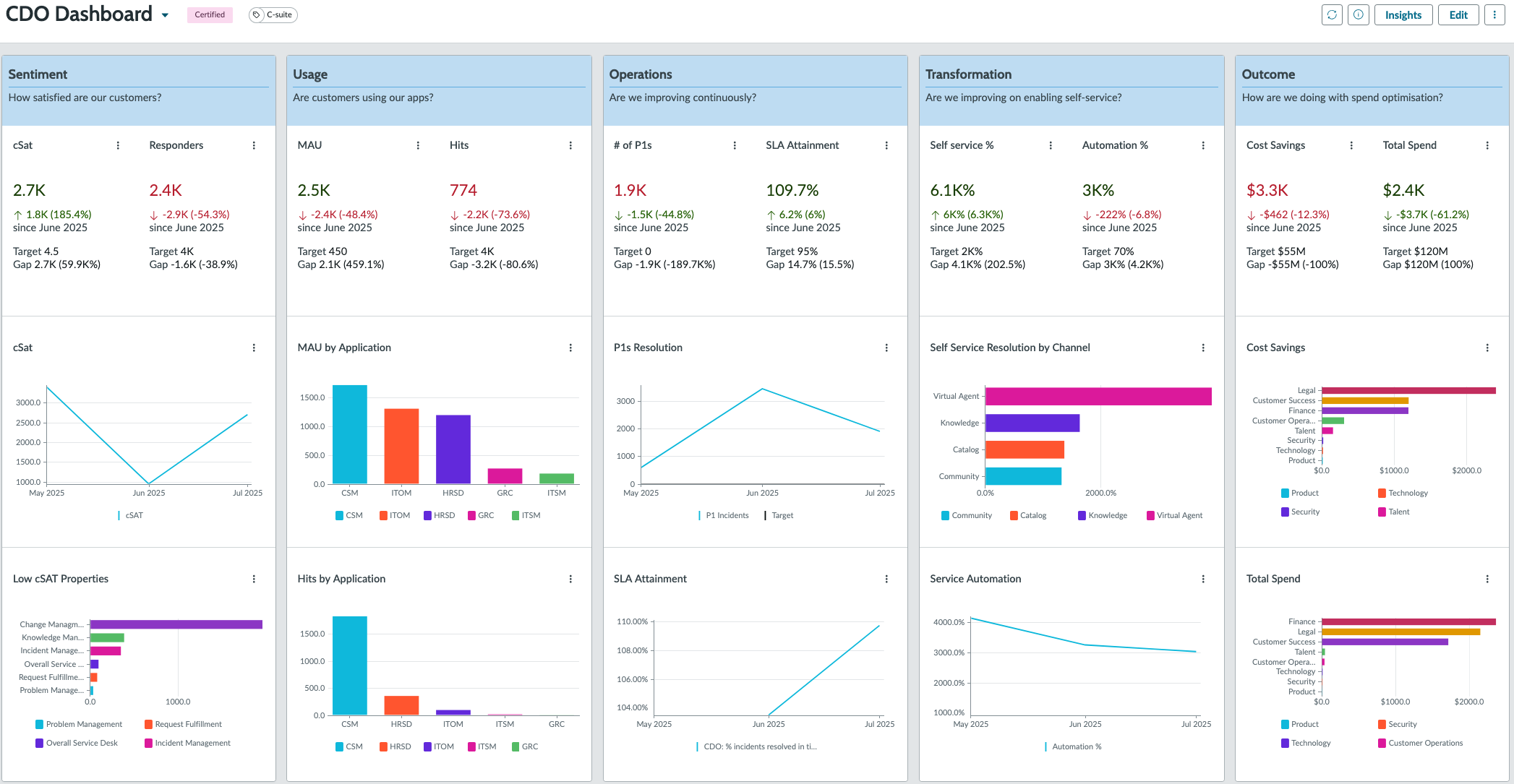Open the P1s Resolution chart options menu
This screenshot has width=1514, height=784.
[886, 348]
